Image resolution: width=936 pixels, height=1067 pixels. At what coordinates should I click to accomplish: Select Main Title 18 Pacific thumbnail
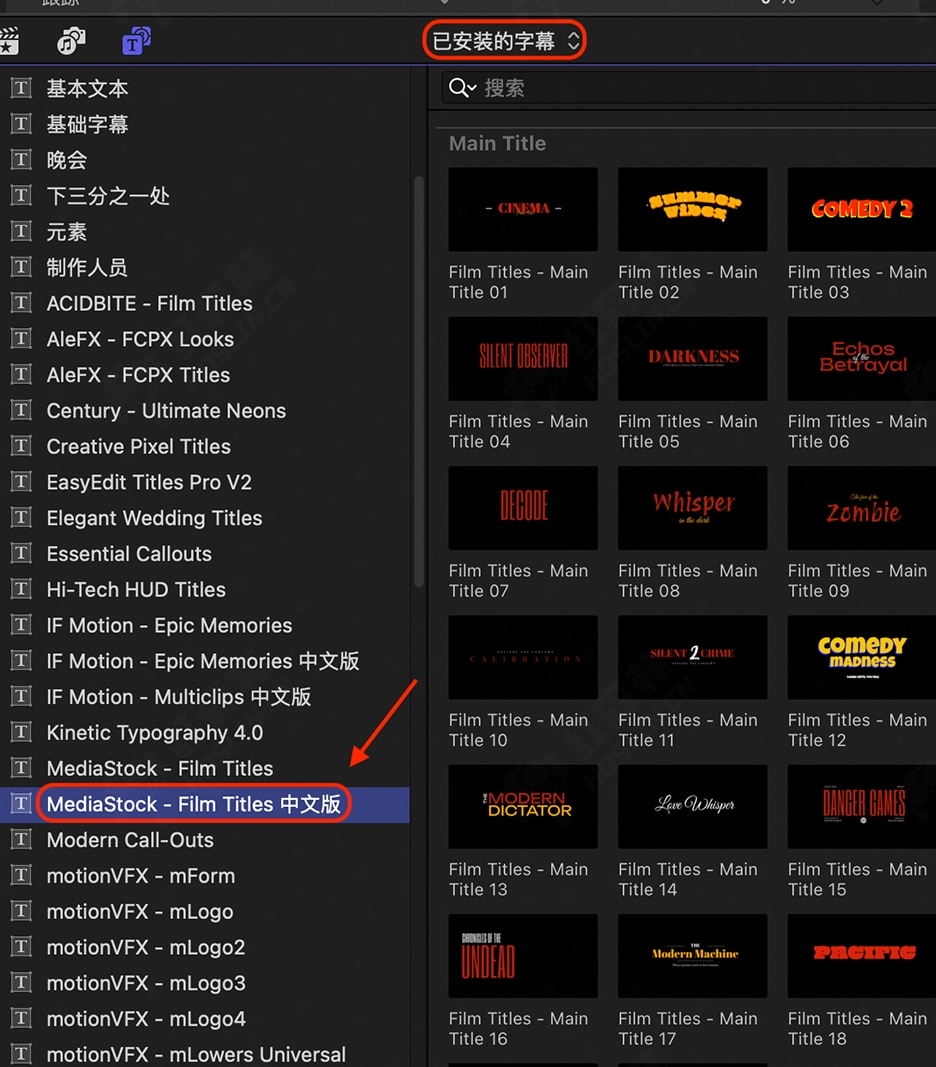862,956
